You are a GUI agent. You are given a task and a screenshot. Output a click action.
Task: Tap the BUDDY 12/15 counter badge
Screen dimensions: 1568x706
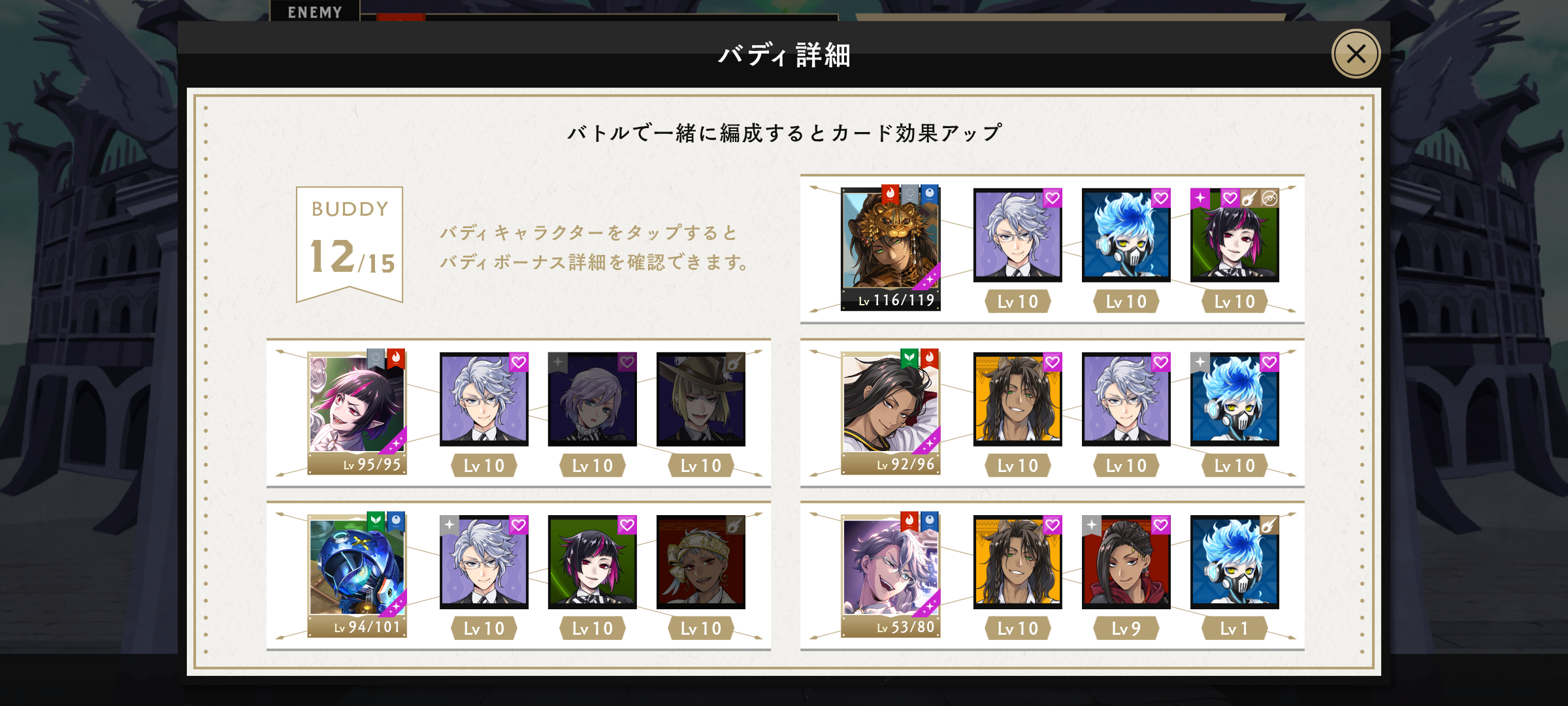(350, 244)
